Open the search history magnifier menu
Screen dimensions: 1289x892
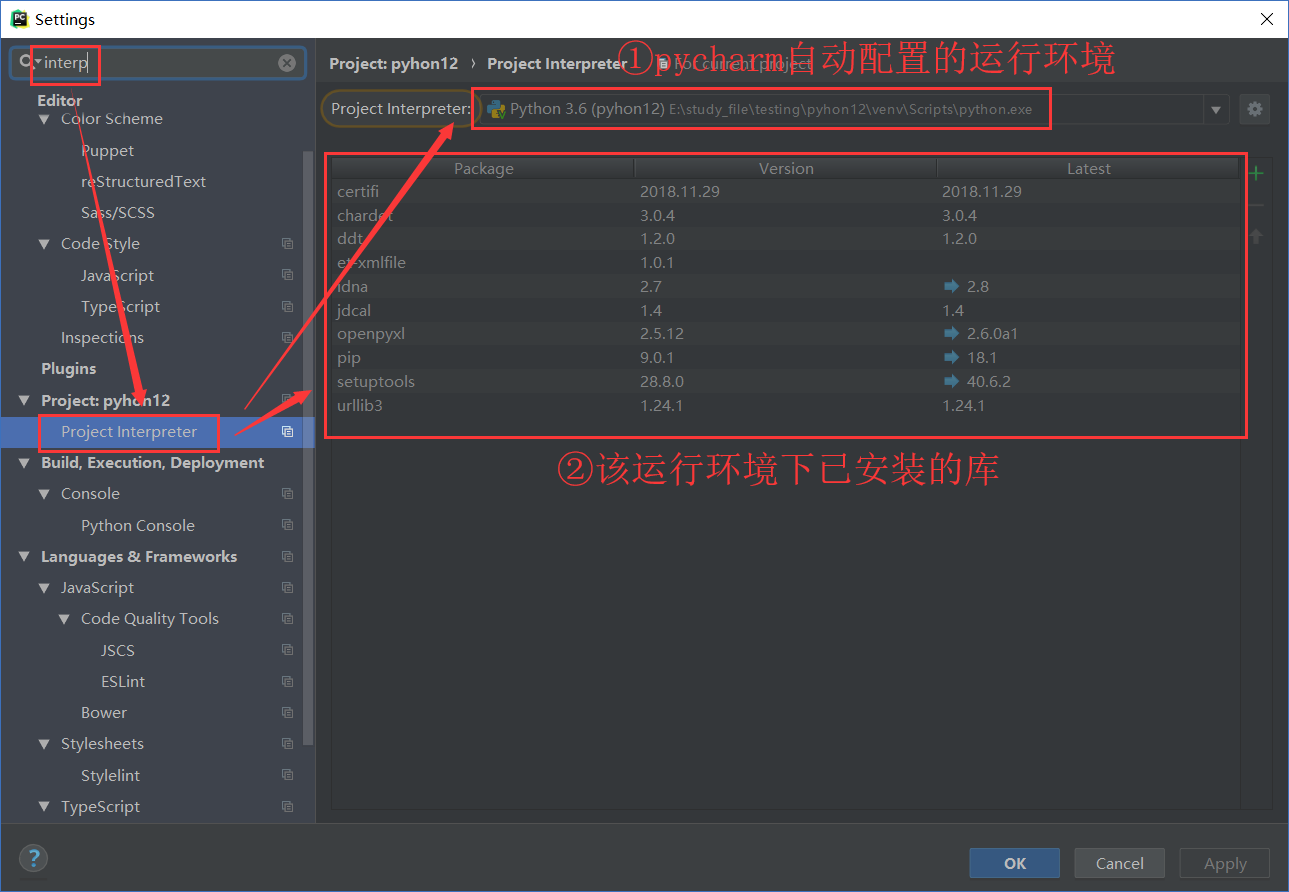pyautogui.click(x=27, y=63)
